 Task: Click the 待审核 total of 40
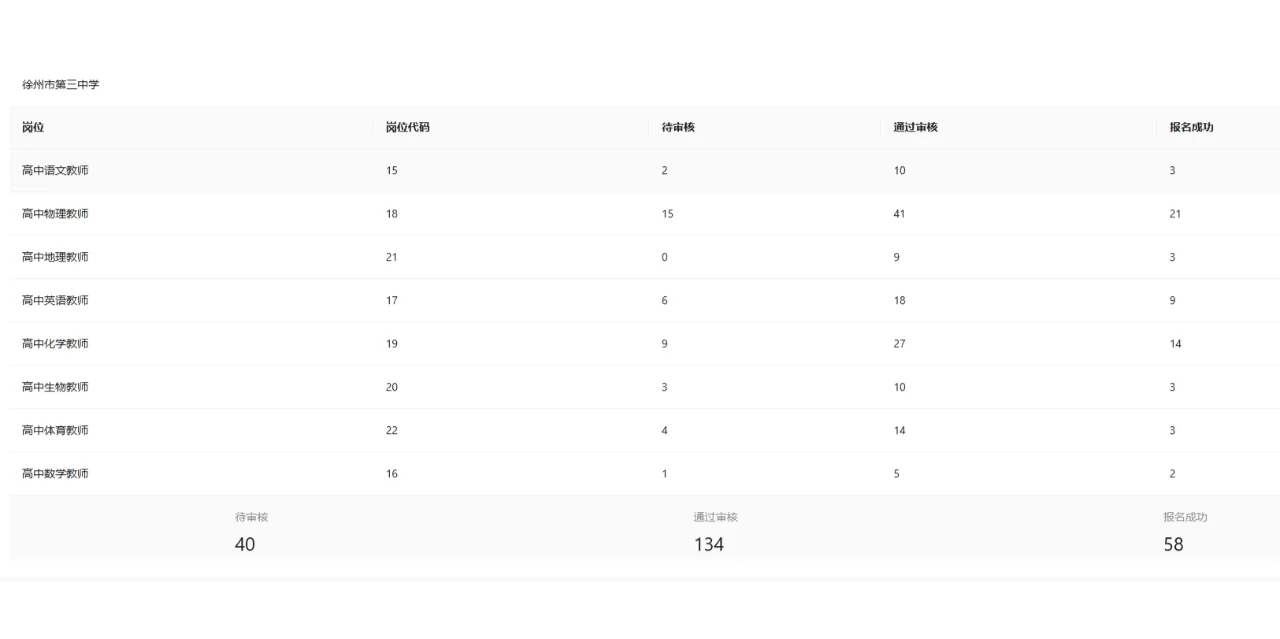point(245,544)
